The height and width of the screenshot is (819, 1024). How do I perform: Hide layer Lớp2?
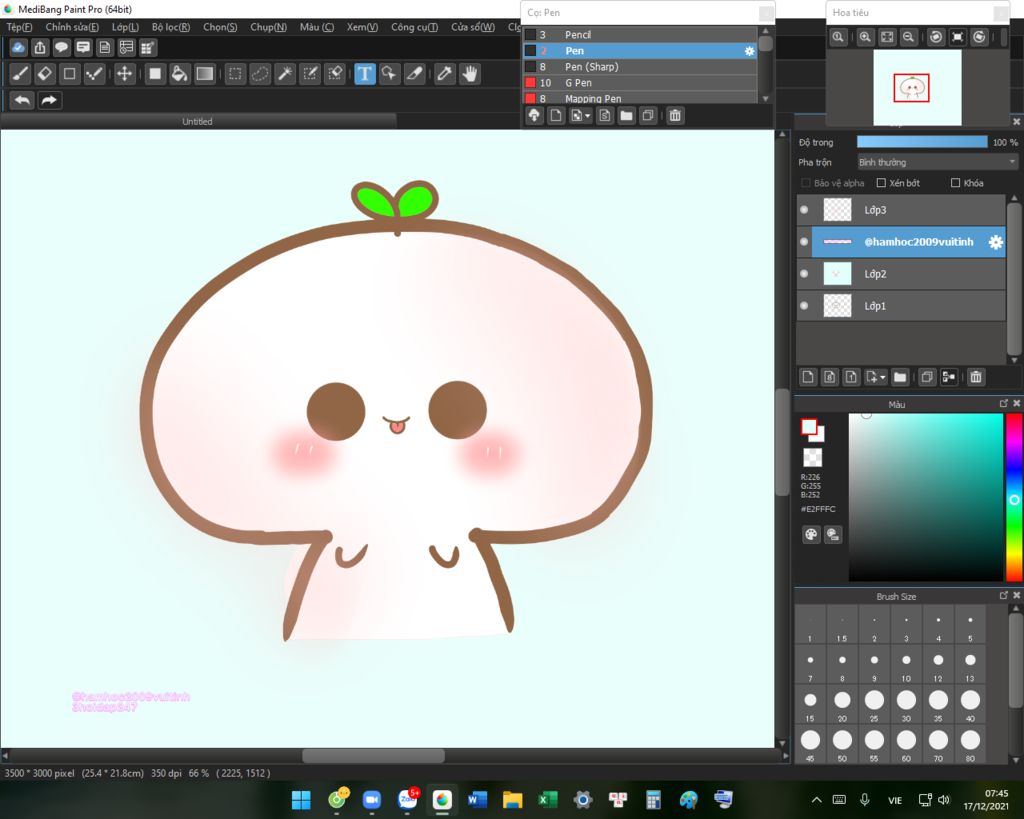(x=805, y=274)
